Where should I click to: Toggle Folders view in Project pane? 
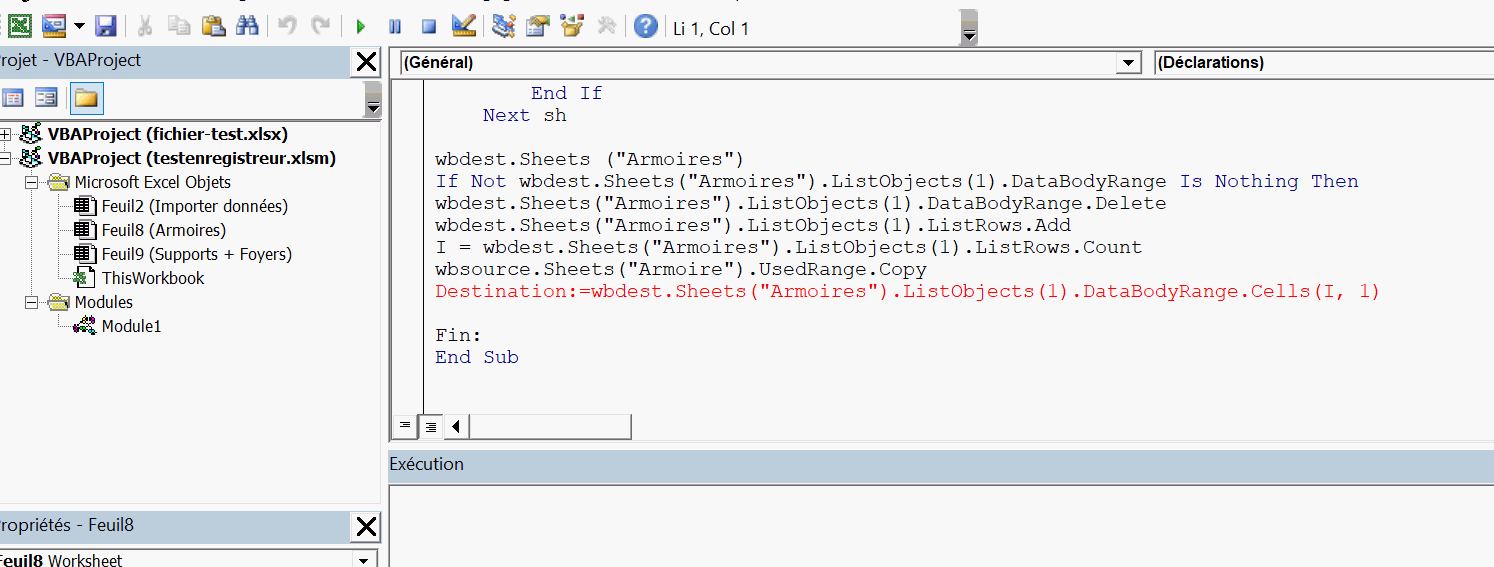tap(86, 98)
